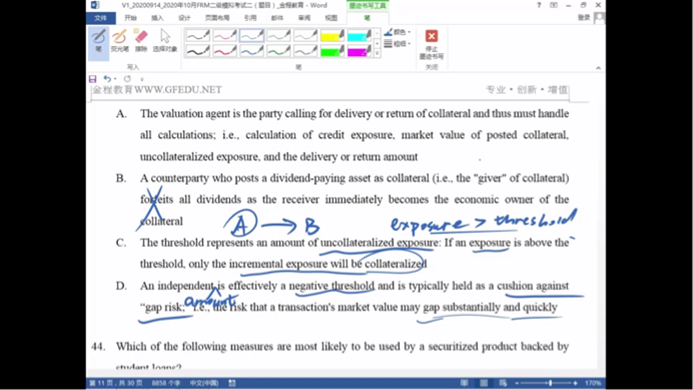The image size is (693, 390).
Task: Open the pen Color (颜色) dropdown
Action: click(397, 32)
